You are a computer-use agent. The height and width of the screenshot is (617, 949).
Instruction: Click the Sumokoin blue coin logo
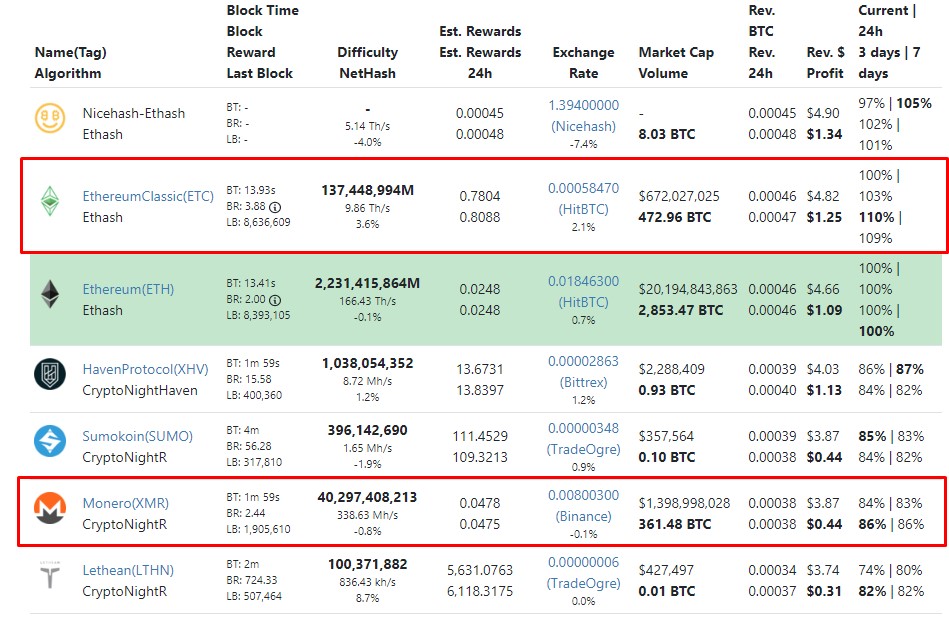50,441
